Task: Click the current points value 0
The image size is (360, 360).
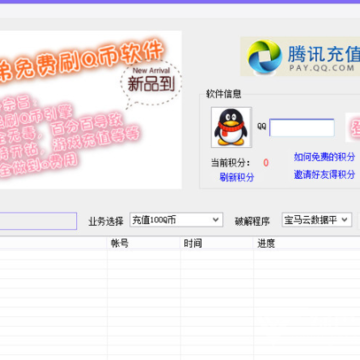Action: click(x=266, y=163)
